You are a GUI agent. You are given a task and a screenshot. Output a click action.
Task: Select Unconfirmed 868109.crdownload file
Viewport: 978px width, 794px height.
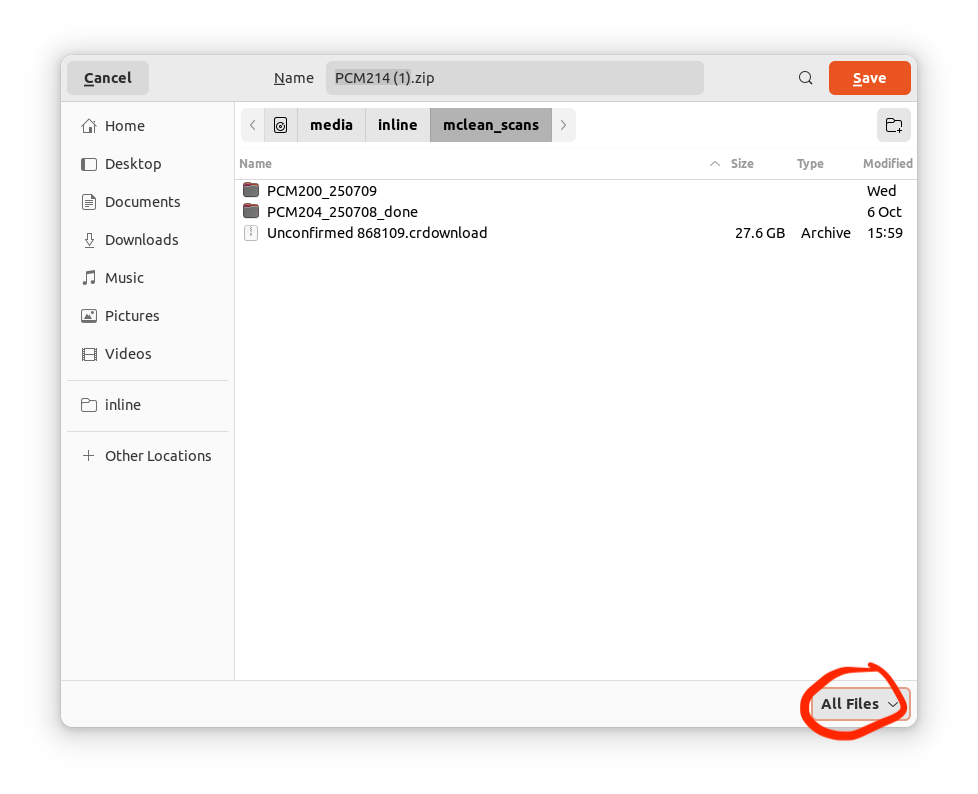point(376,233)
